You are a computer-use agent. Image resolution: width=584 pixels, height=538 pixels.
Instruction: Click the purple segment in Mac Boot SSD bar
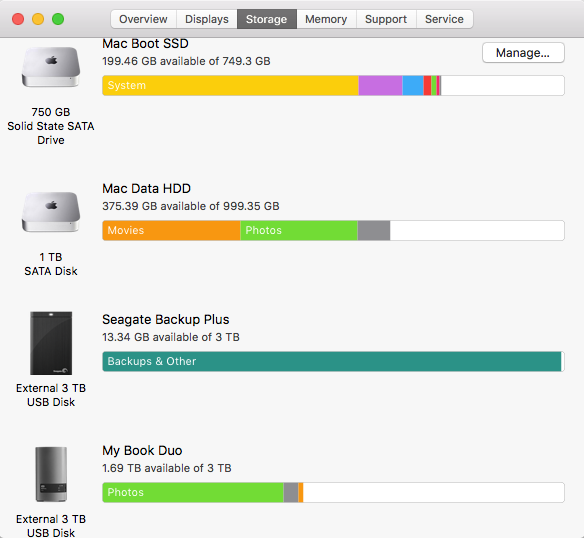click(380, 85)
